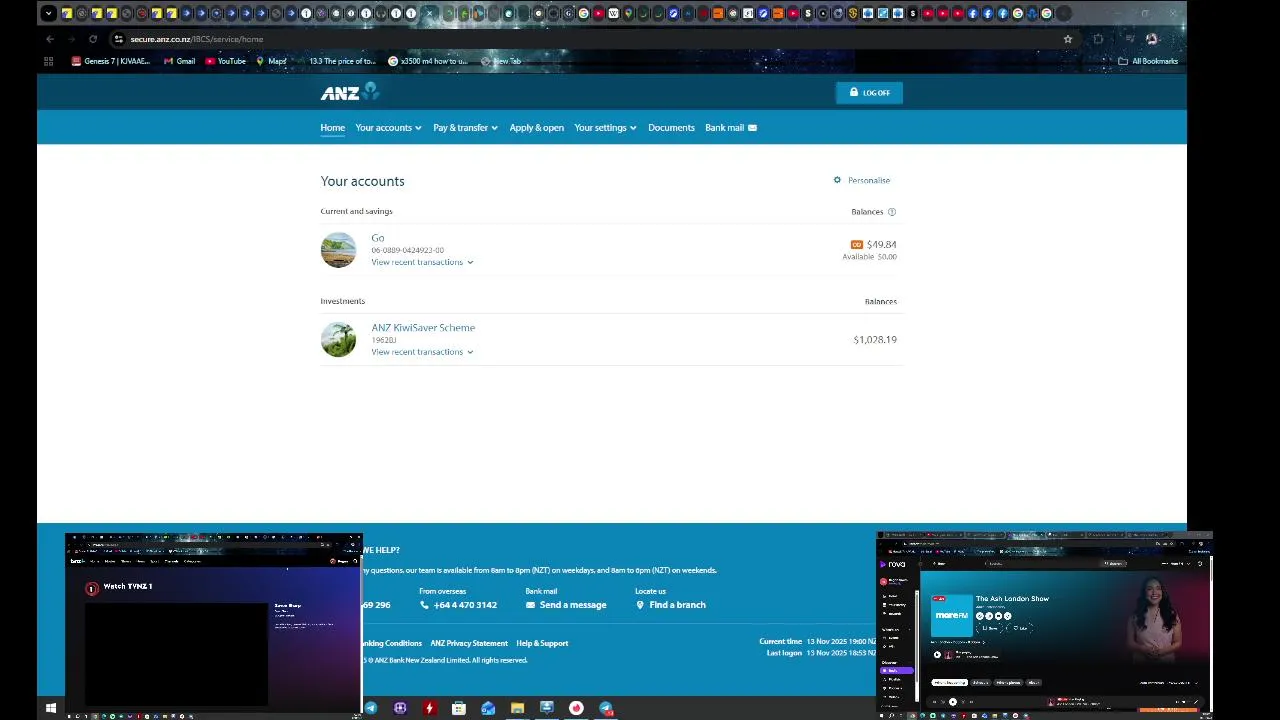Expand the Your settings menu
The height and width of the screenshot is (720, 1280).
[x=605, y=128]
